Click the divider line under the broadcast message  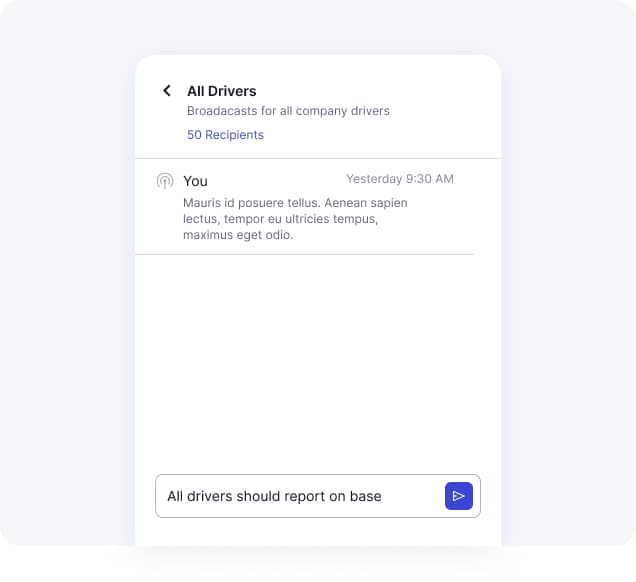[x=305, y=254]
